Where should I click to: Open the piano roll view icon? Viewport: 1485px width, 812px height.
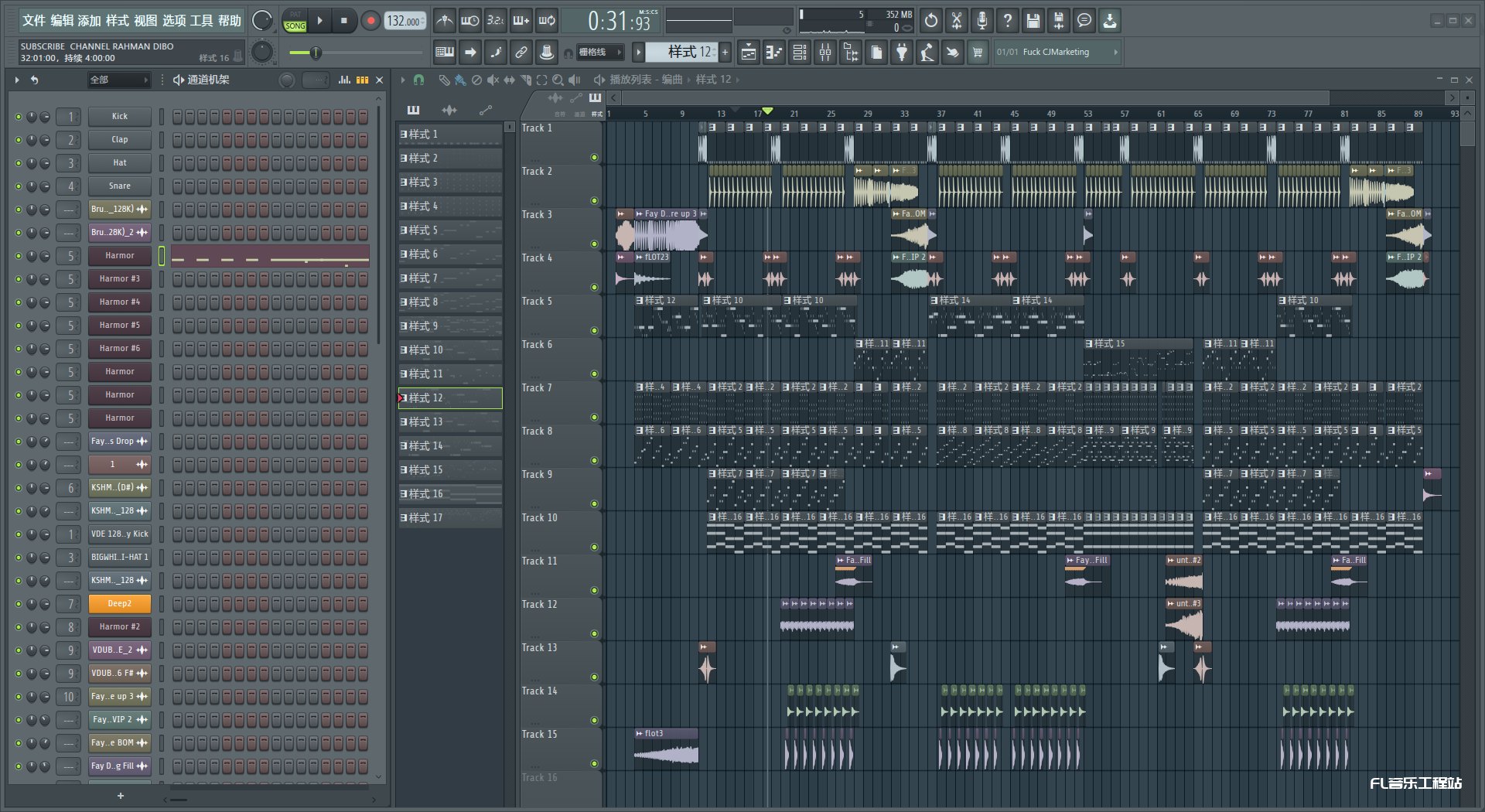tap(774, 53)
